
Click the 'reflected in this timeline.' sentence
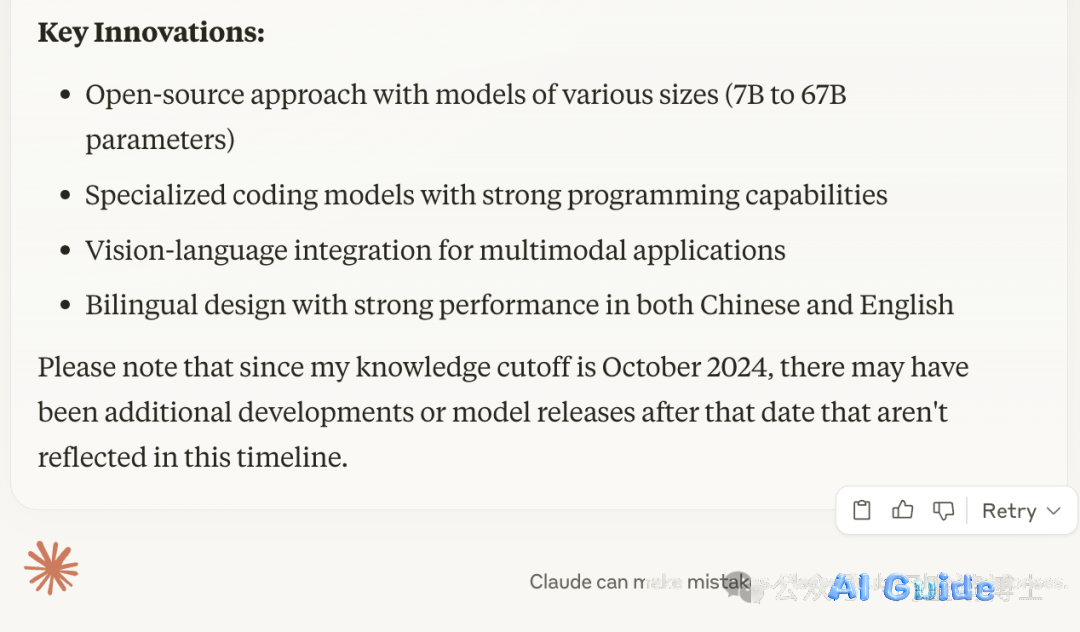[x=193, y=457]
